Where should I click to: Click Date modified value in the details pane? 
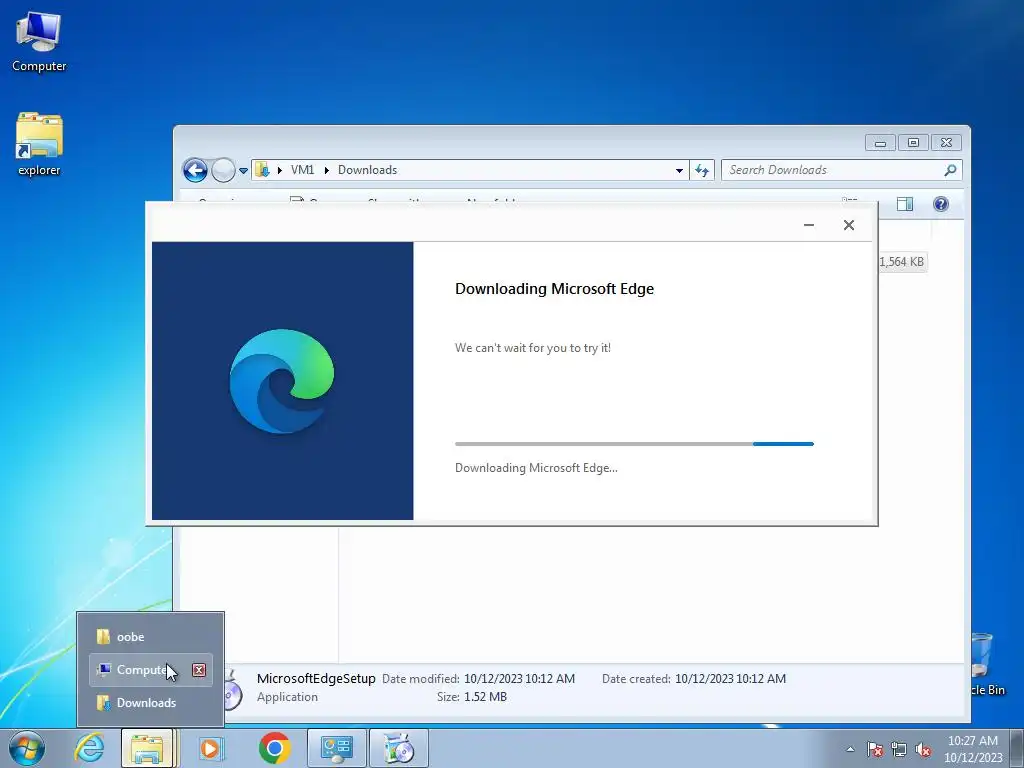(x=519, y=679)
